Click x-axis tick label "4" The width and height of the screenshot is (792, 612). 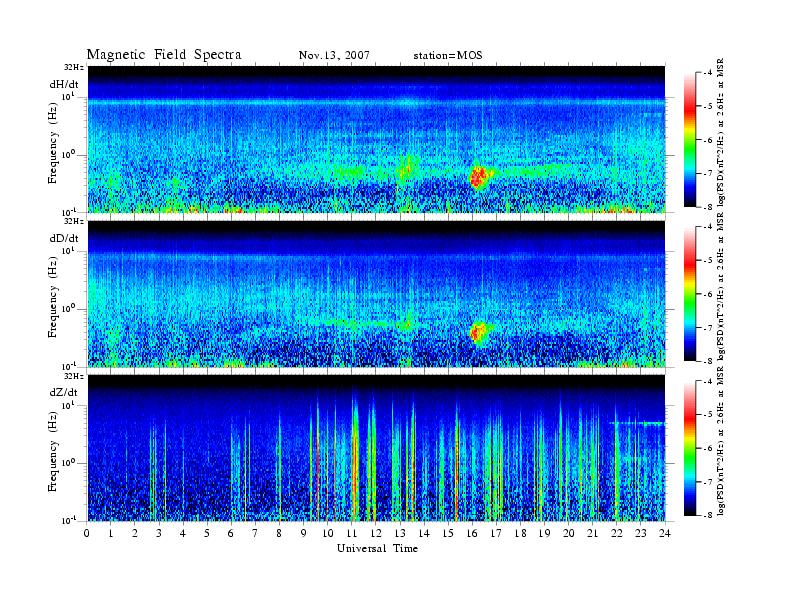(x=183, y=533)
